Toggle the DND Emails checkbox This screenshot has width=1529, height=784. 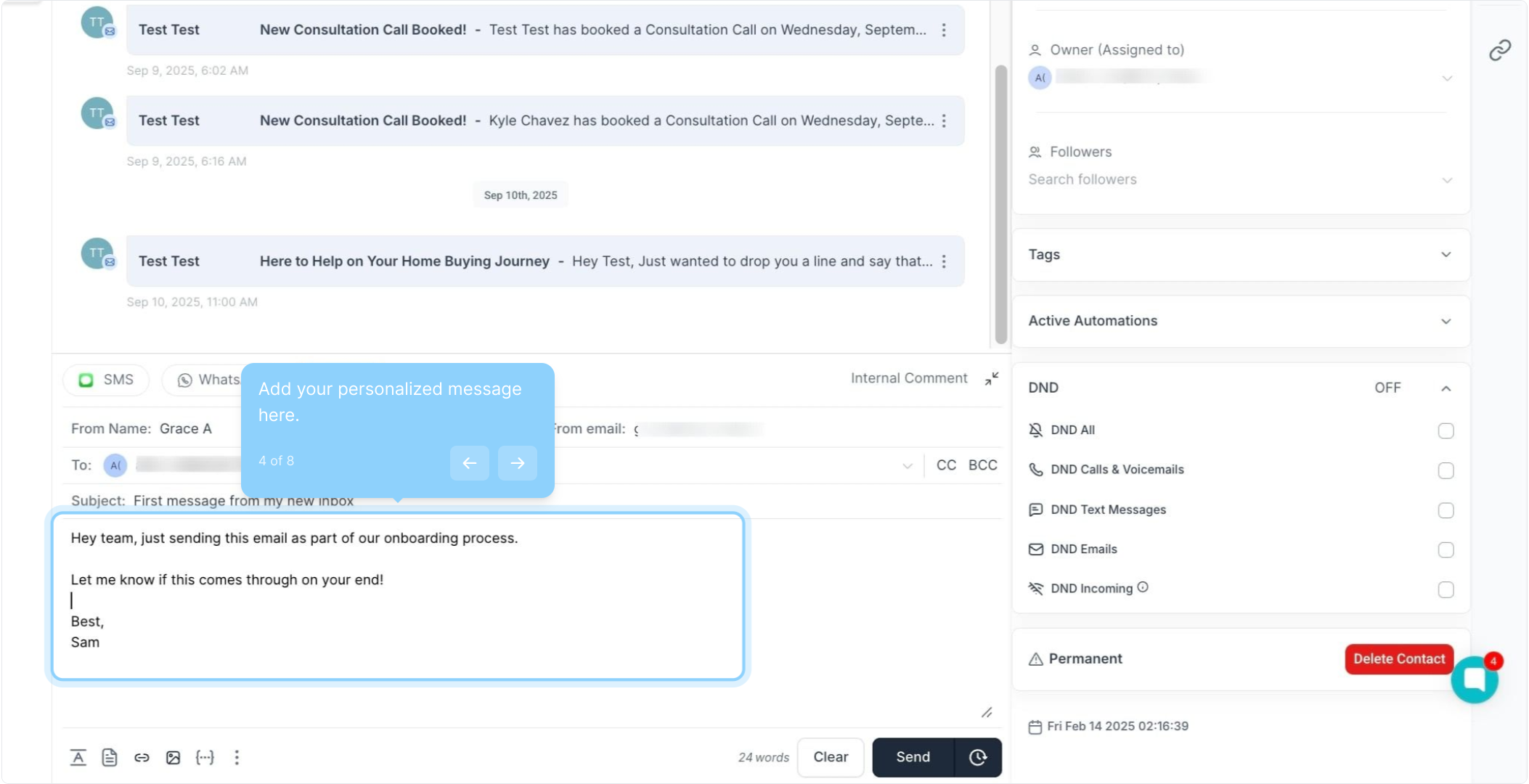[x=1446, y=550]
